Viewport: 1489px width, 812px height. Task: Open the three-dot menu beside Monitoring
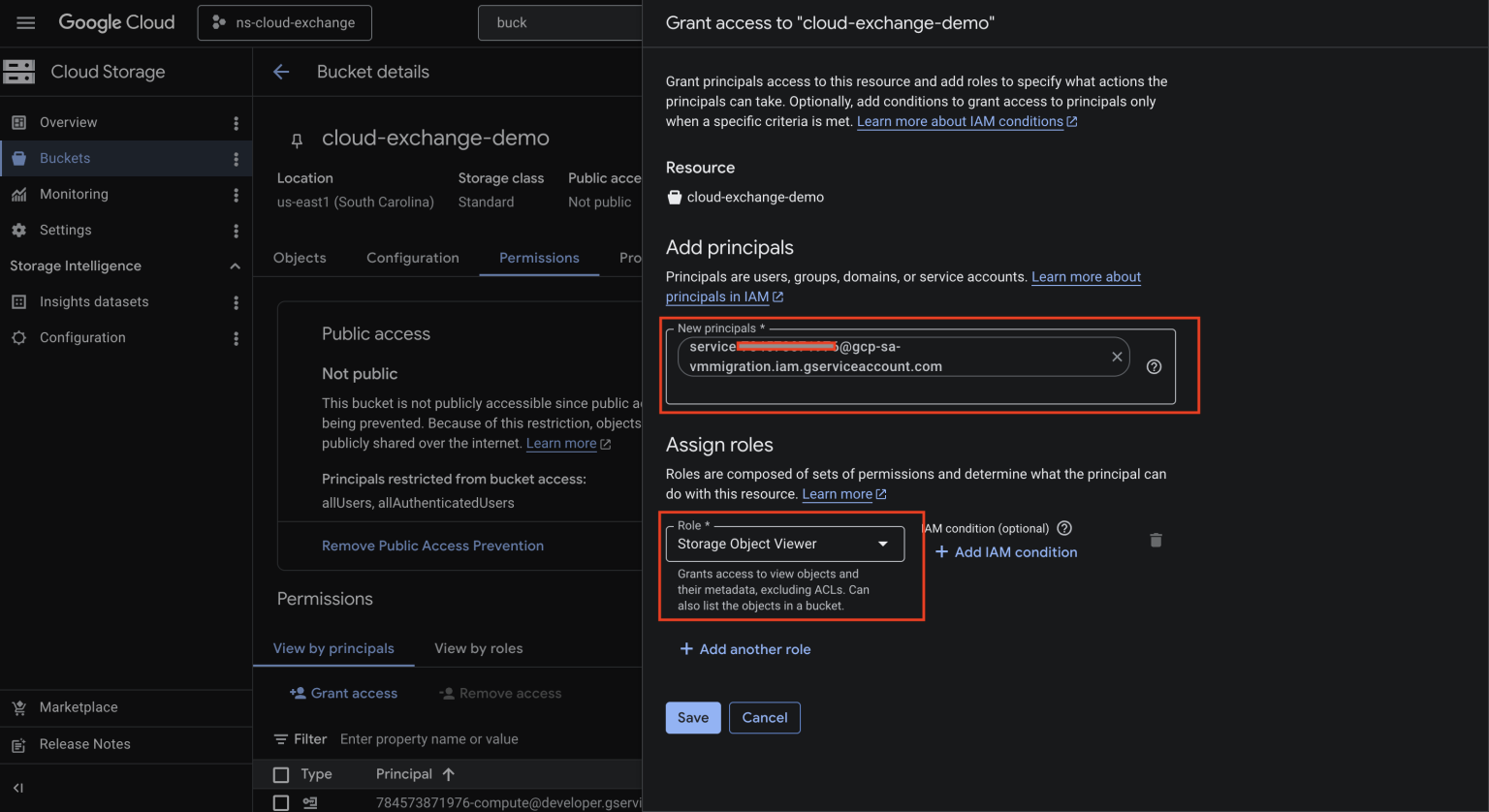(x=236, y=195)
